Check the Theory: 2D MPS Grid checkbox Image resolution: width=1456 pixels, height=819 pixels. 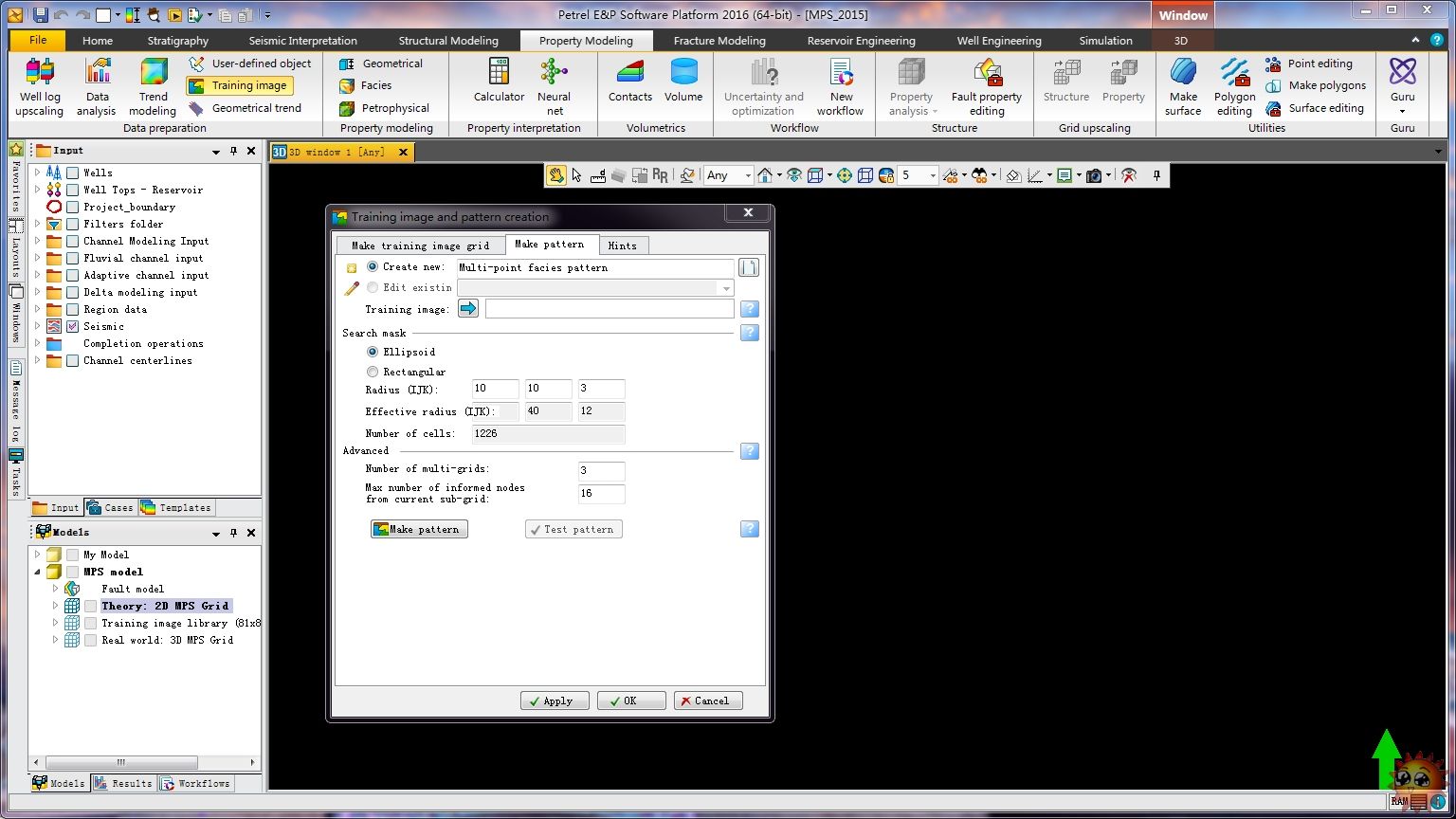click(x=90, y=606)
